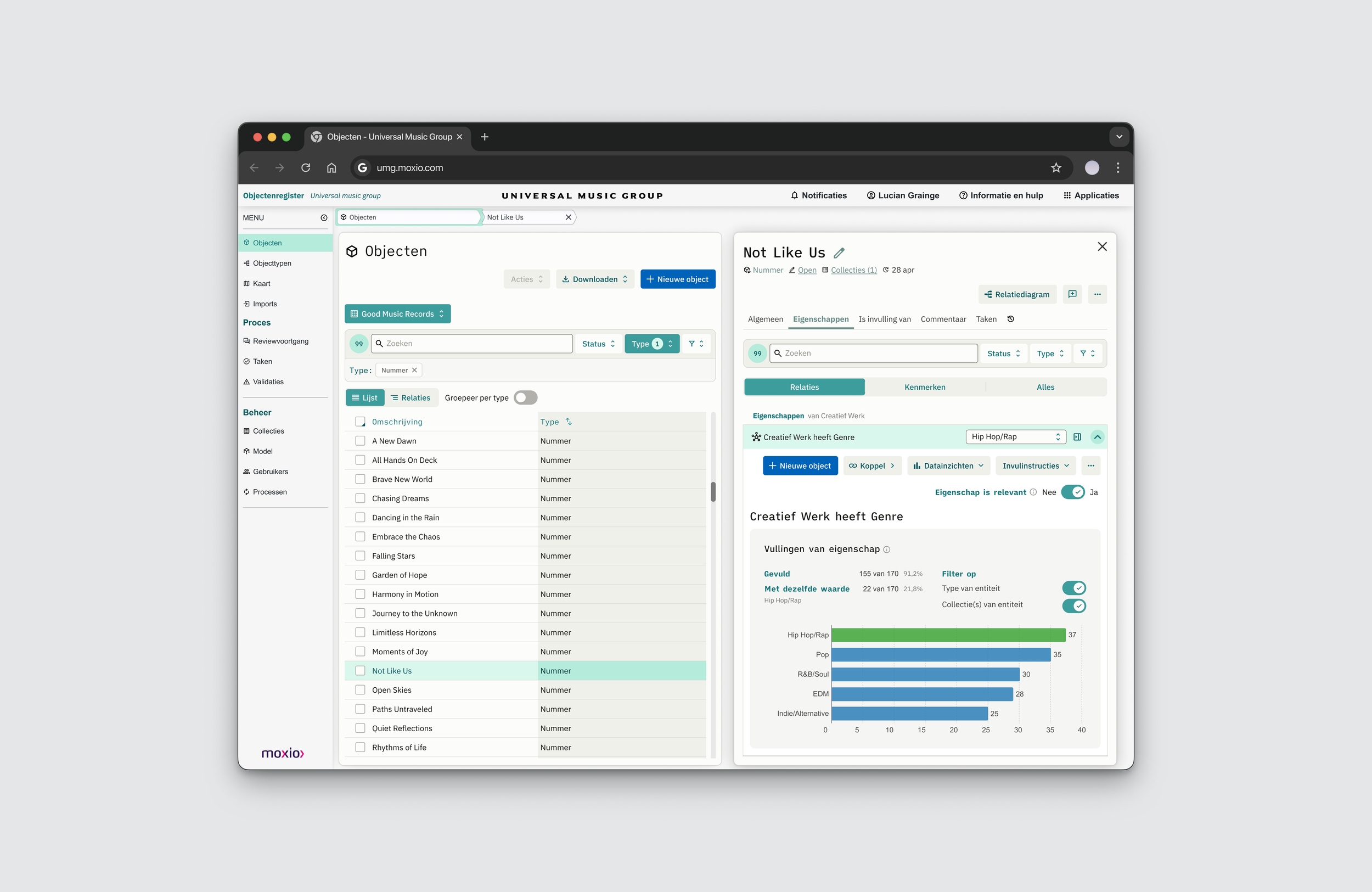Expand the Invulinstructies dropdown
Viewport: 1372px width, 892px height.
click(x=1036, y=466)
